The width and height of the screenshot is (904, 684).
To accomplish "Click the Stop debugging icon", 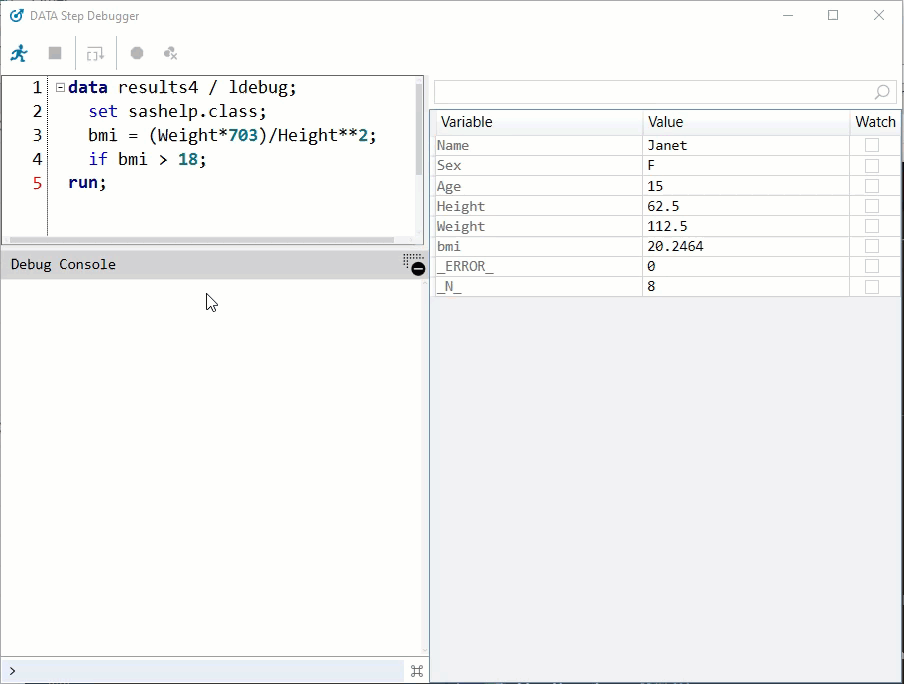I will [55, 52].
